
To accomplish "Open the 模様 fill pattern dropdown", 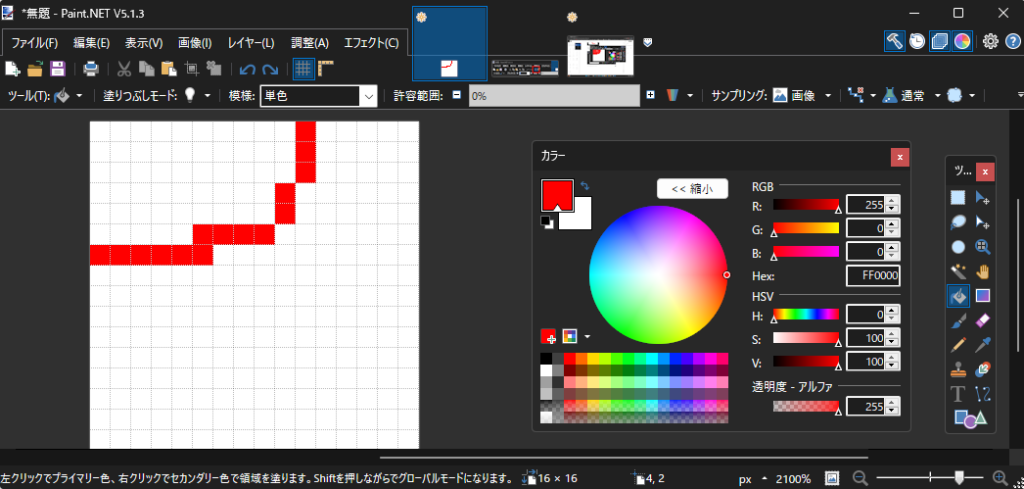I will [x=367, y=96].
